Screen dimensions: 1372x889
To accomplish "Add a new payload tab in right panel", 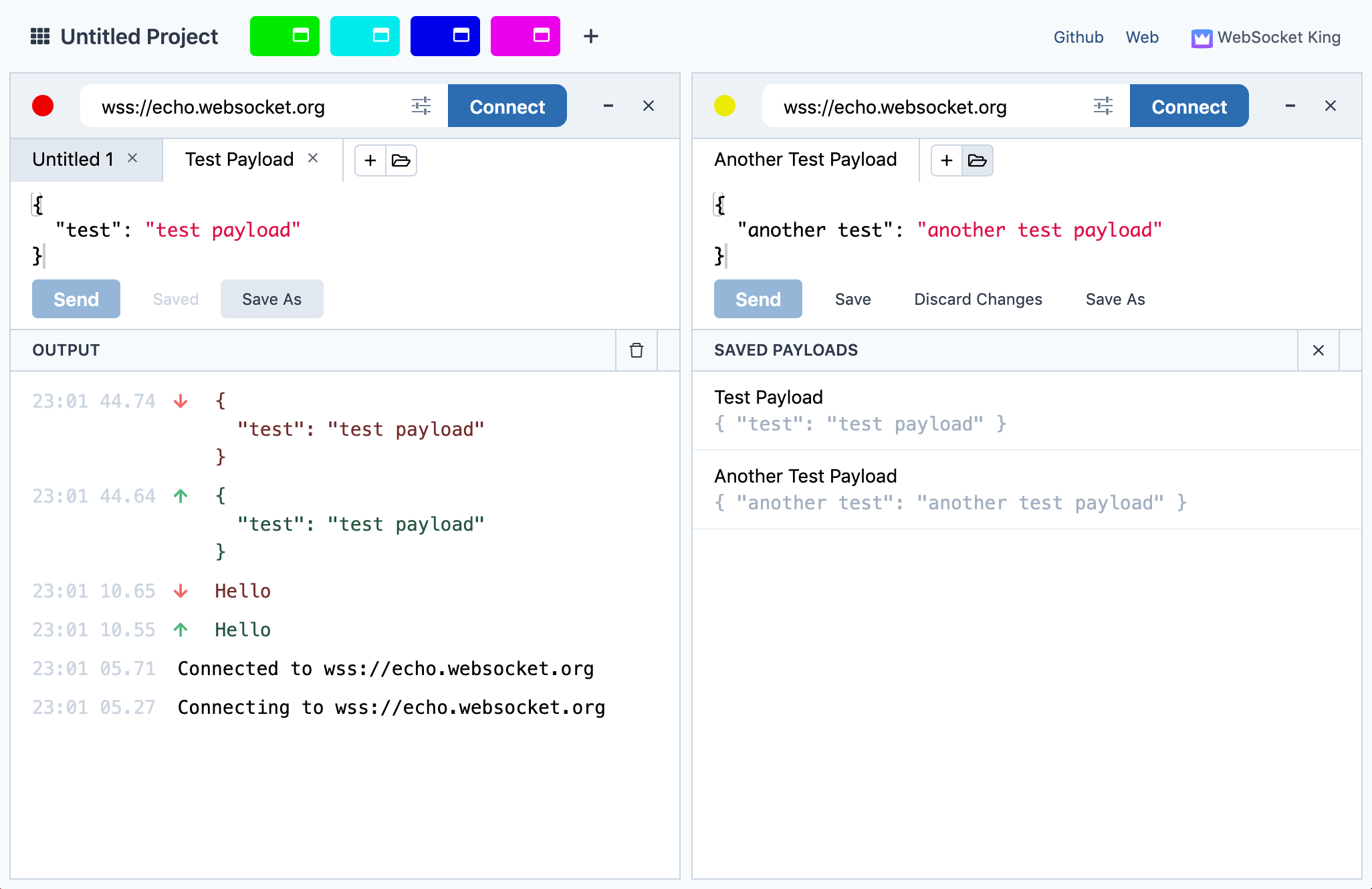I will click(x=947, y=160).
